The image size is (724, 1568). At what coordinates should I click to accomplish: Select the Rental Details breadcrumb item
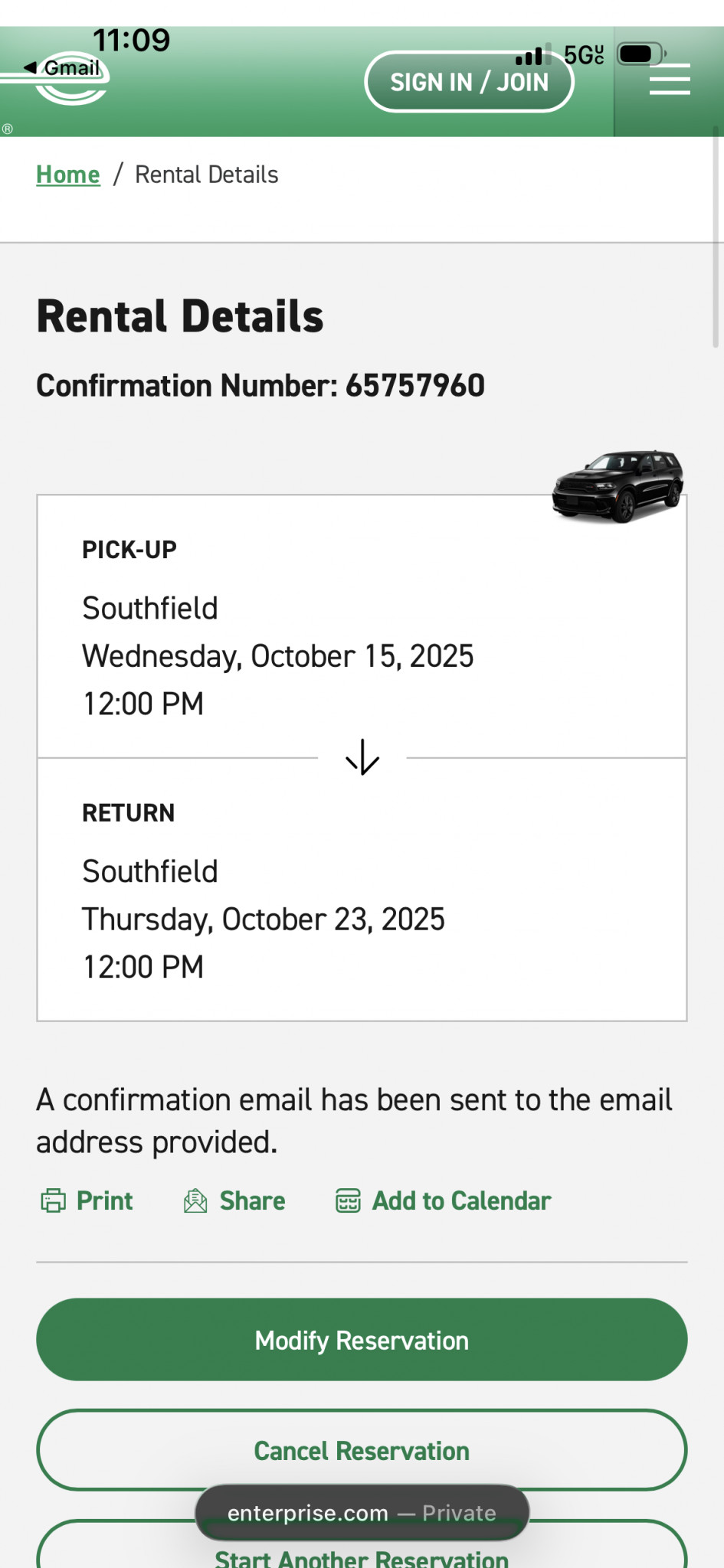click(207, 175)
